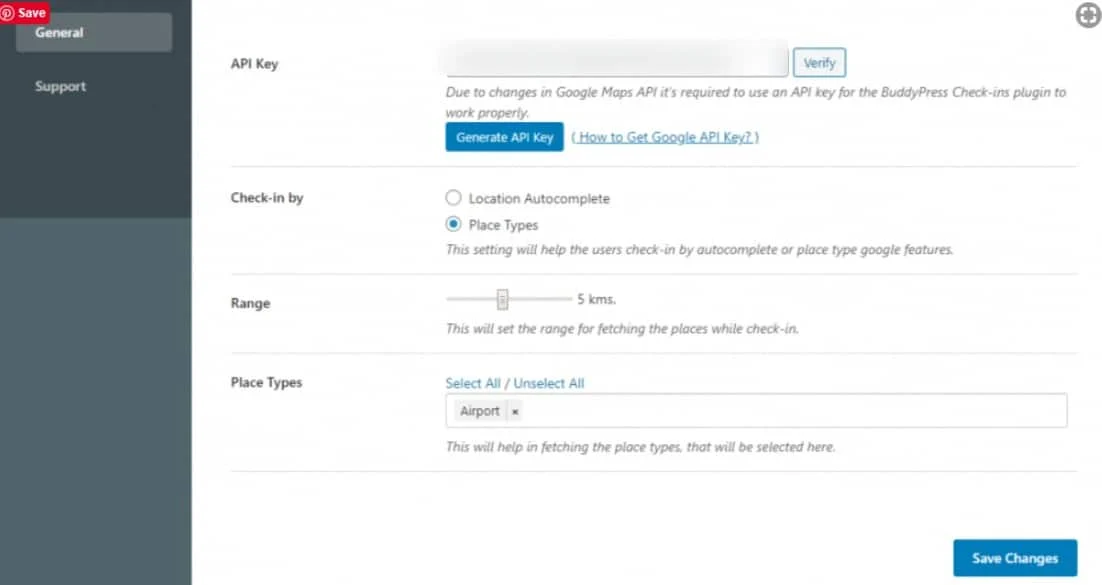The height and width of the screenshot is (585, 1102).
Task: Click the 'API Key' field label
Action: [254, 64]
